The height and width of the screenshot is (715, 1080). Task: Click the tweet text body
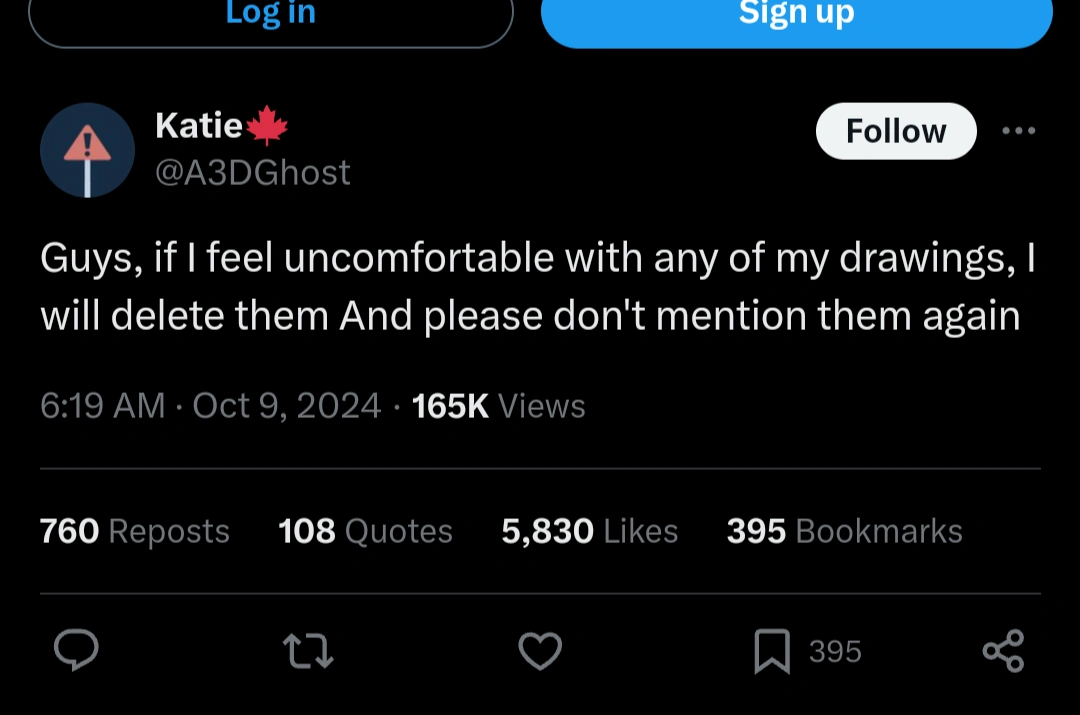(x=537, y=286)
